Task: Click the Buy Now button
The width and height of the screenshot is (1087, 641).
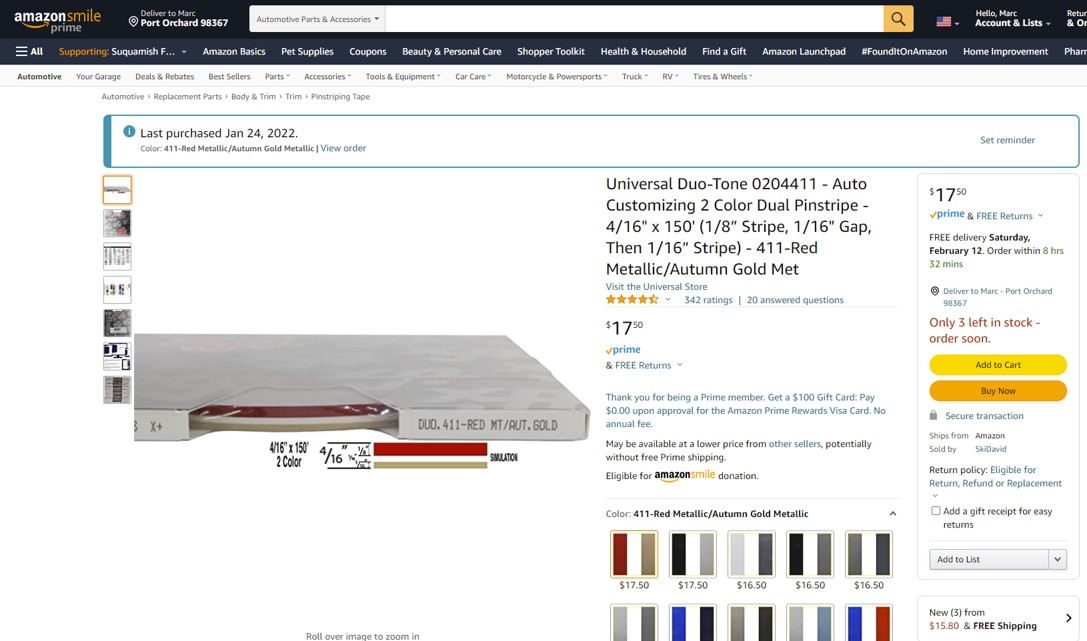Action: 998,391
